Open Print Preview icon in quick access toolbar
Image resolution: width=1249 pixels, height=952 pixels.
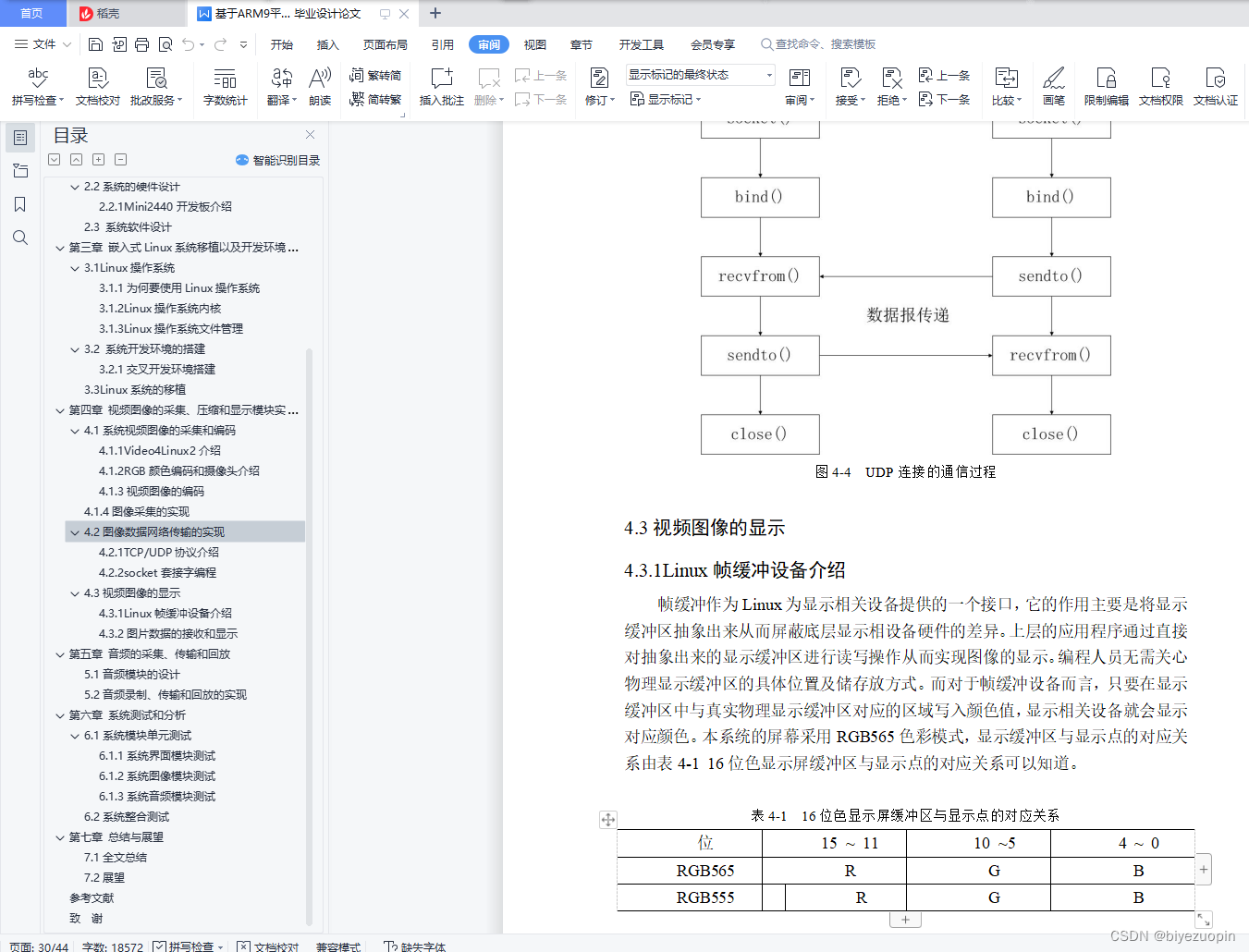pos(165,44)
